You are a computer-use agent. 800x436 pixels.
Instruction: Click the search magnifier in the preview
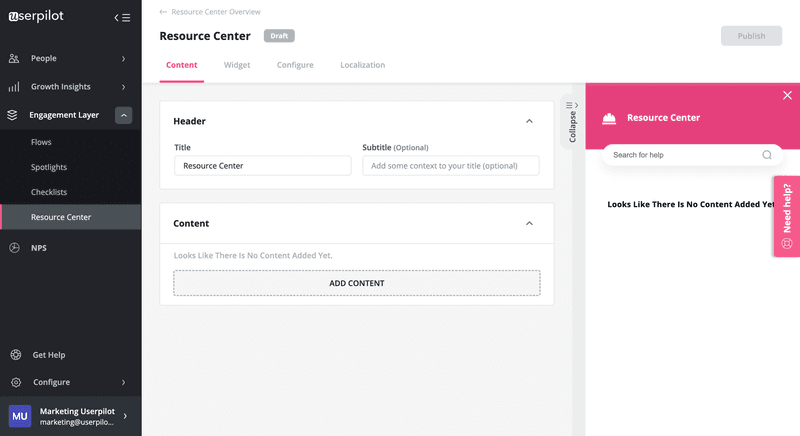[x=767, y=155]
